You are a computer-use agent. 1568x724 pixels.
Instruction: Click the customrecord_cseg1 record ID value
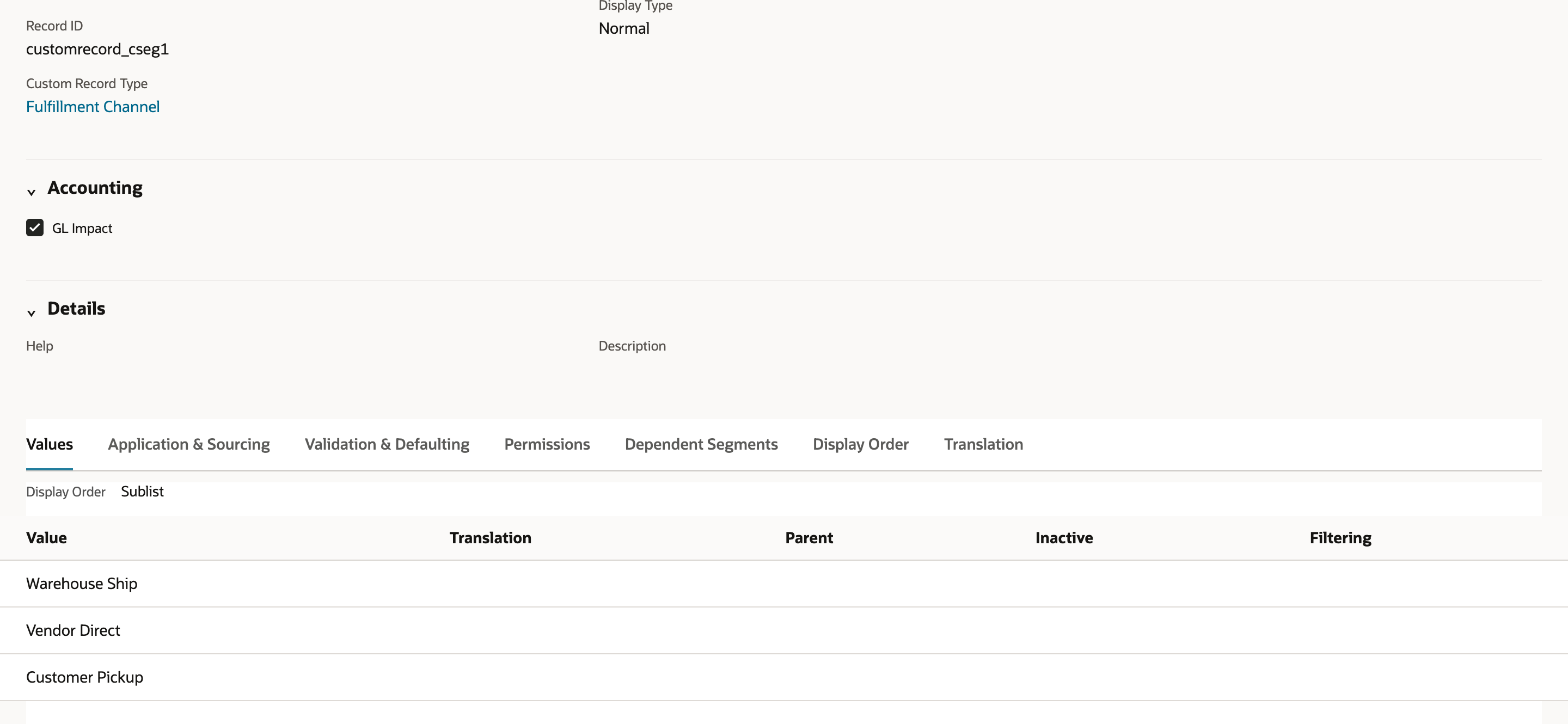97,50
